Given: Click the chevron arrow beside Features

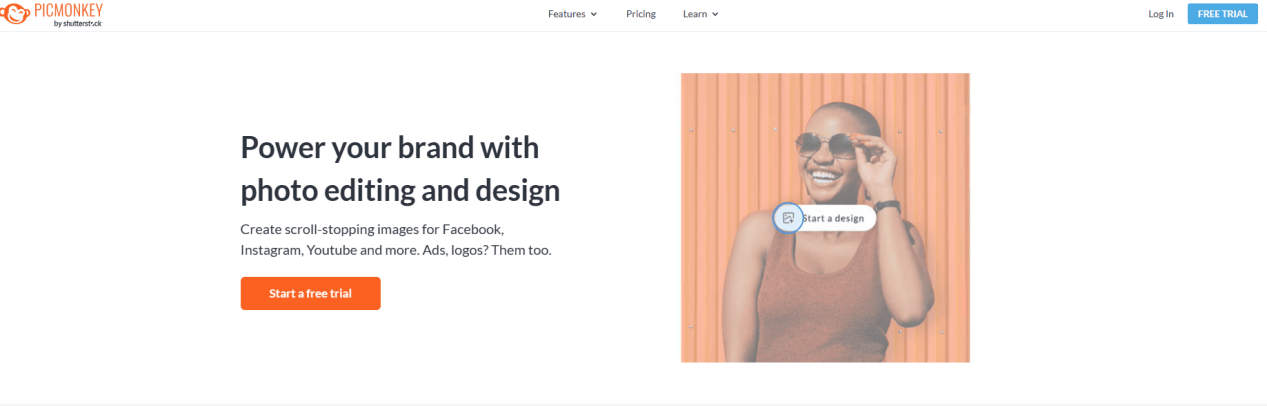Looking at the screenshot, I should click(x=594, y=14).
